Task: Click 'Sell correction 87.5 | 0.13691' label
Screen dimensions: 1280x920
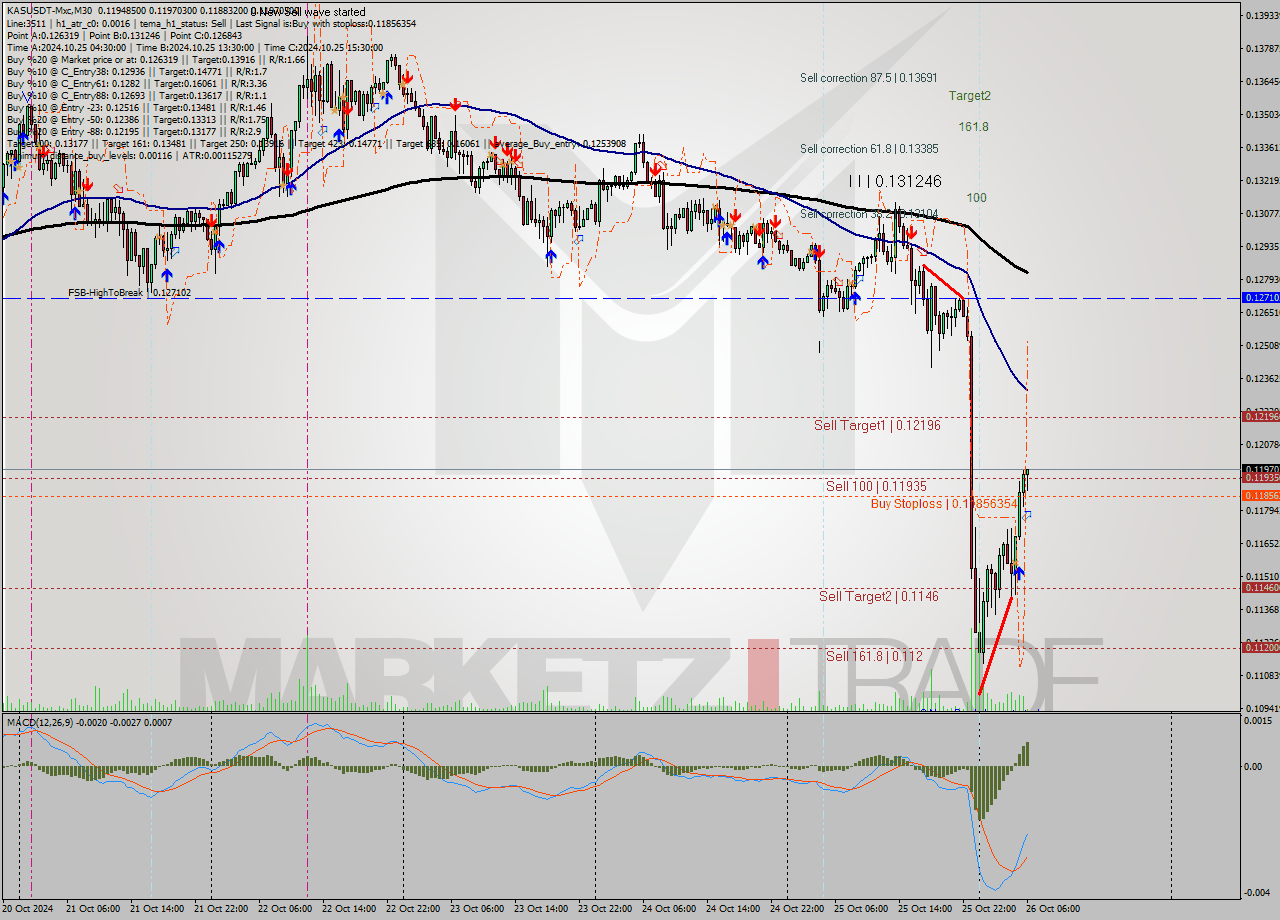Action: [868, 77]
